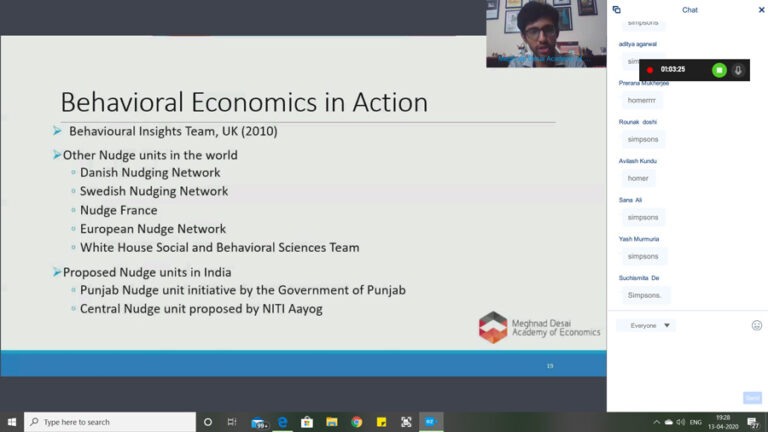Open the Windows Start menu

tap(12, 422)
